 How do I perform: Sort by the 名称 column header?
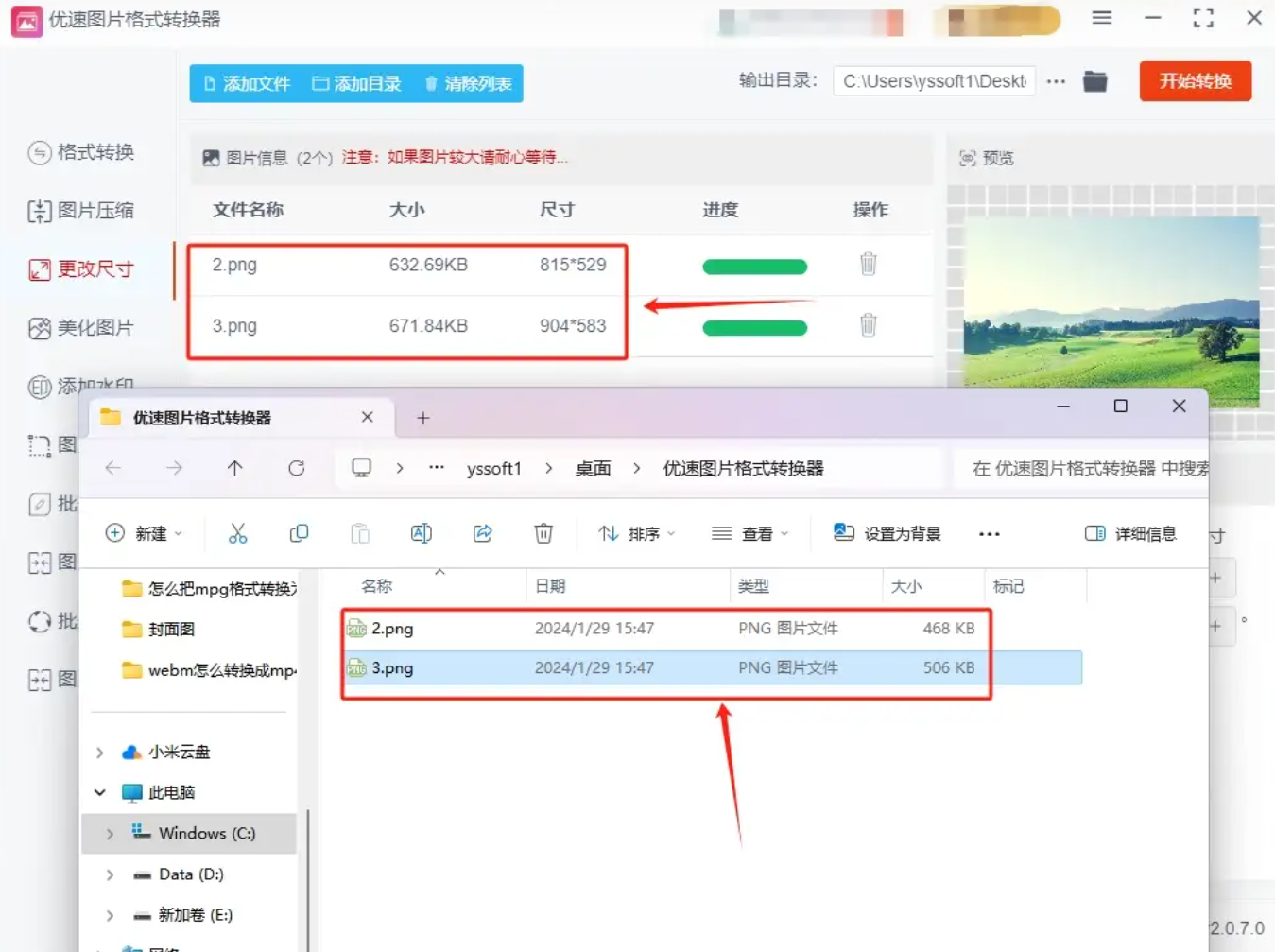pyautogui.click(x=377, y=586)
